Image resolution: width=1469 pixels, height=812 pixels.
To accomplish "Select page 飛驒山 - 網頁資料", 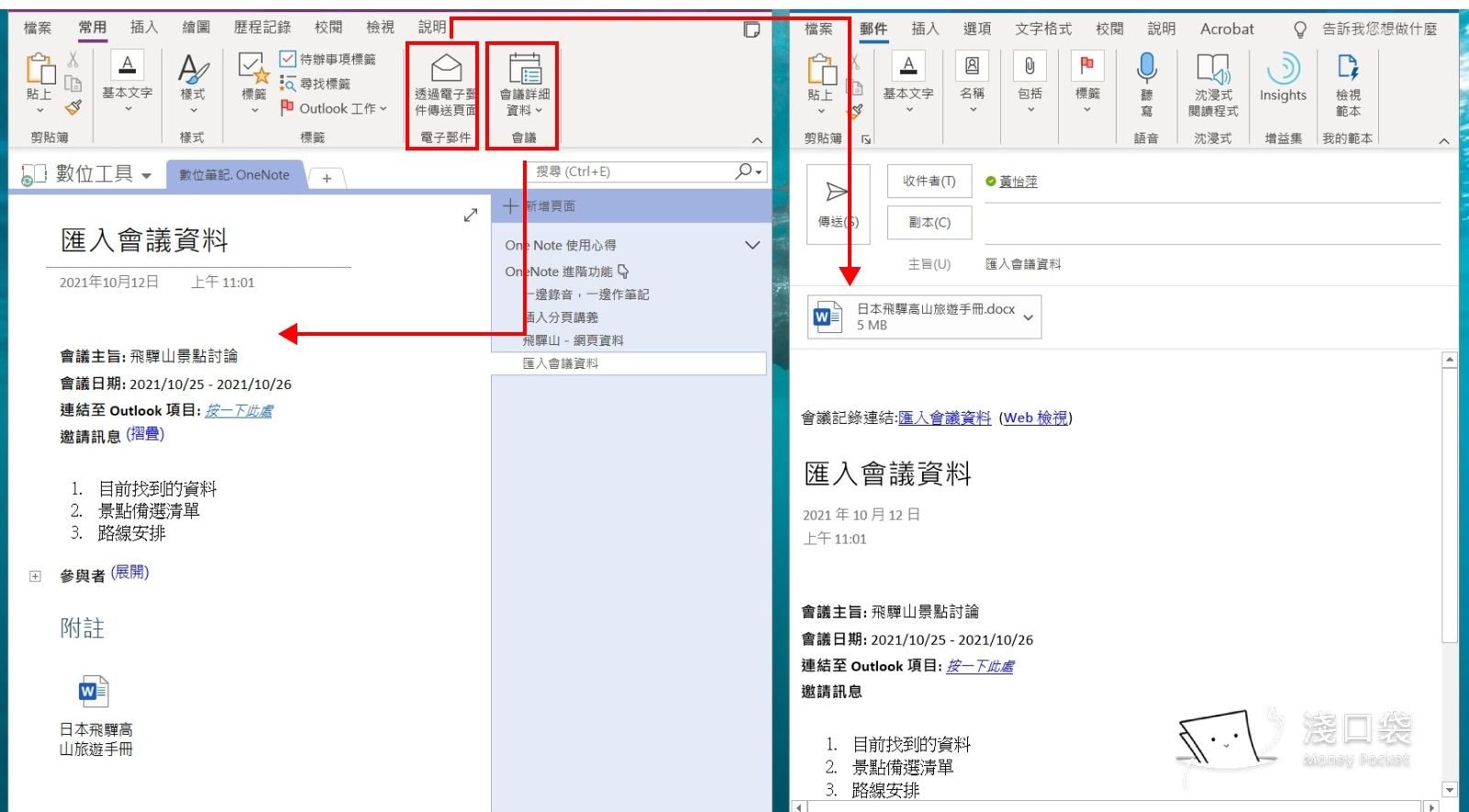I will 573,340.
